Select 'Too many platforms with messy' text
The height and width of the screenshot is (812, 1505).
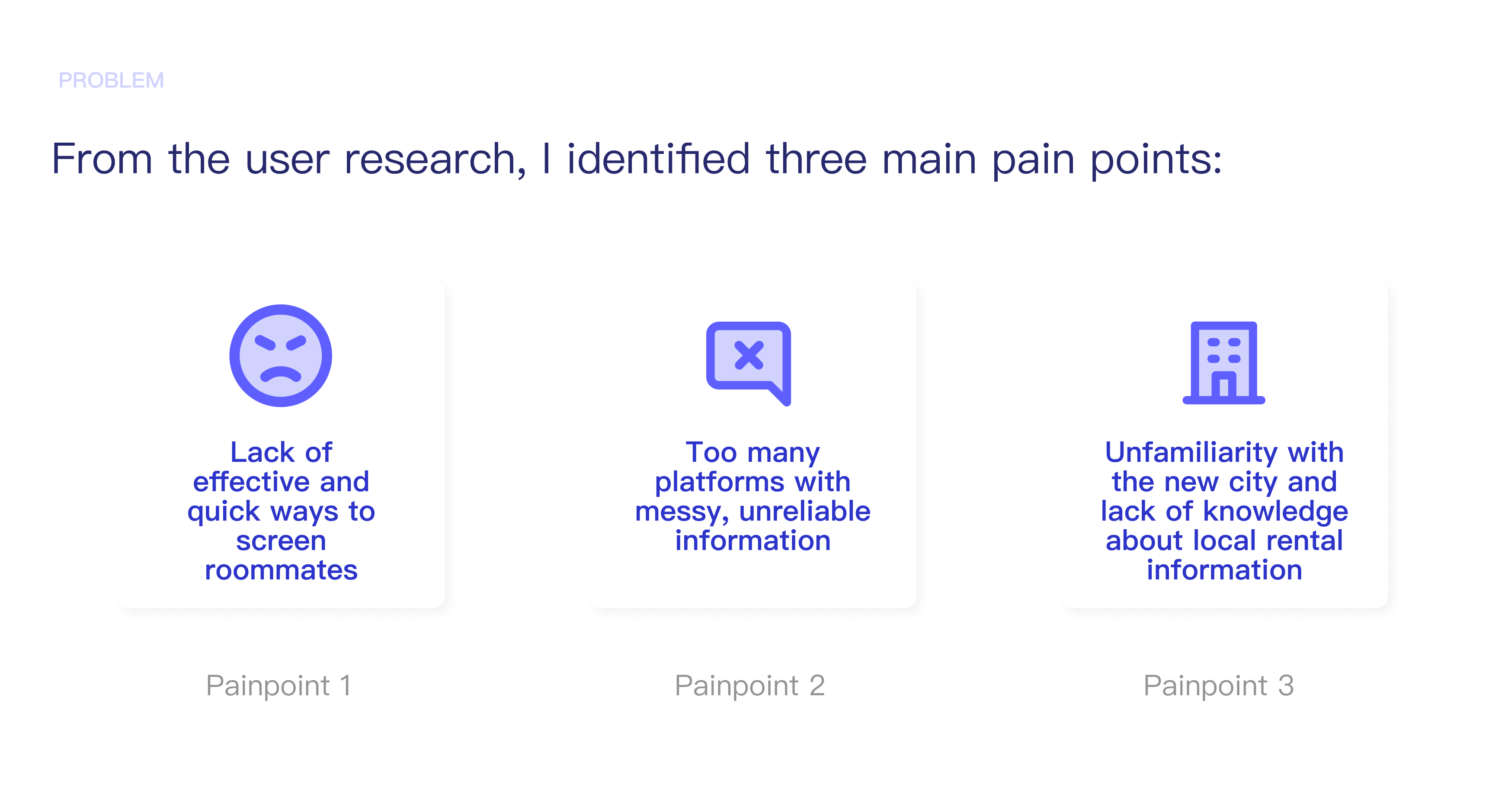pos(752,481)
